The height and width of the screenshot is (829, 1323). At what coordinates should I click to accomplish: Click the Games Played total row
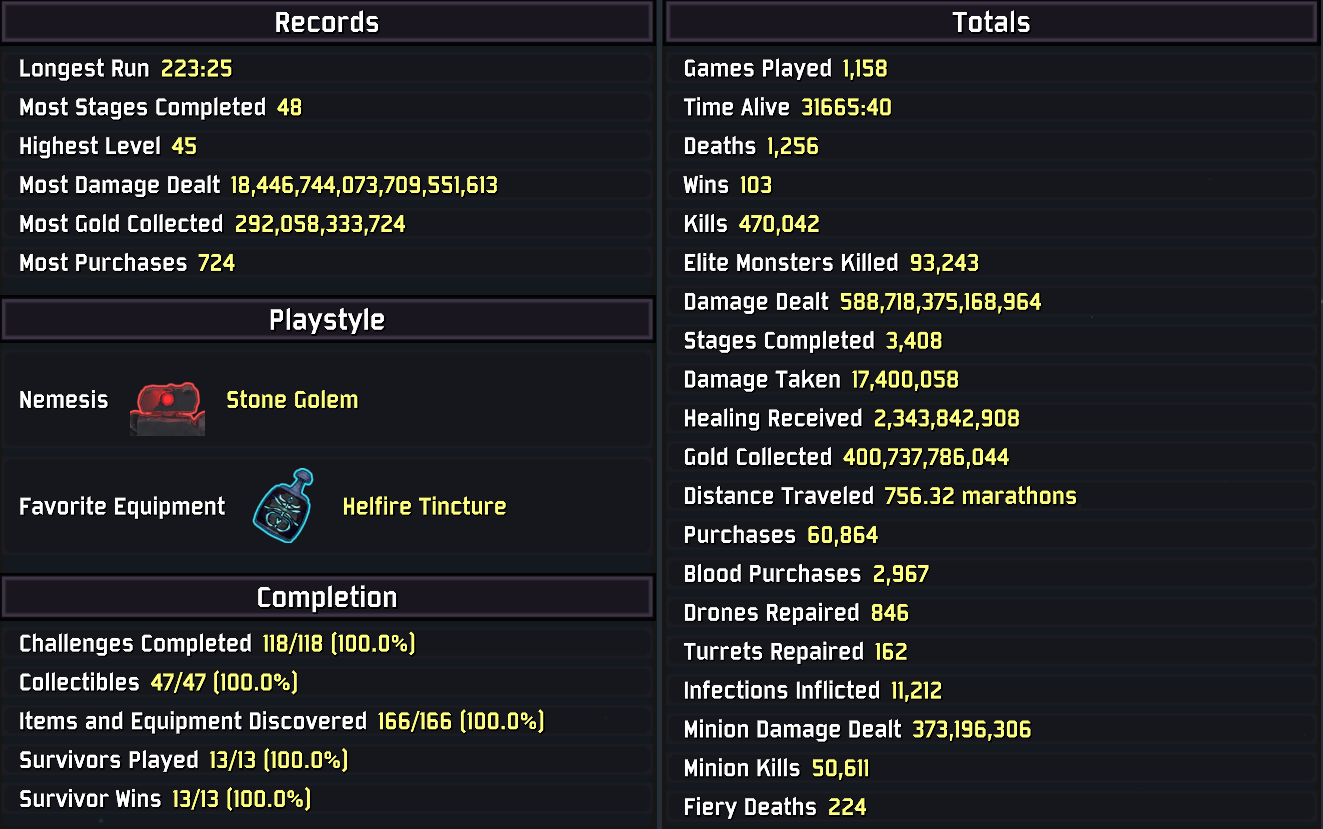pos(991,69)
